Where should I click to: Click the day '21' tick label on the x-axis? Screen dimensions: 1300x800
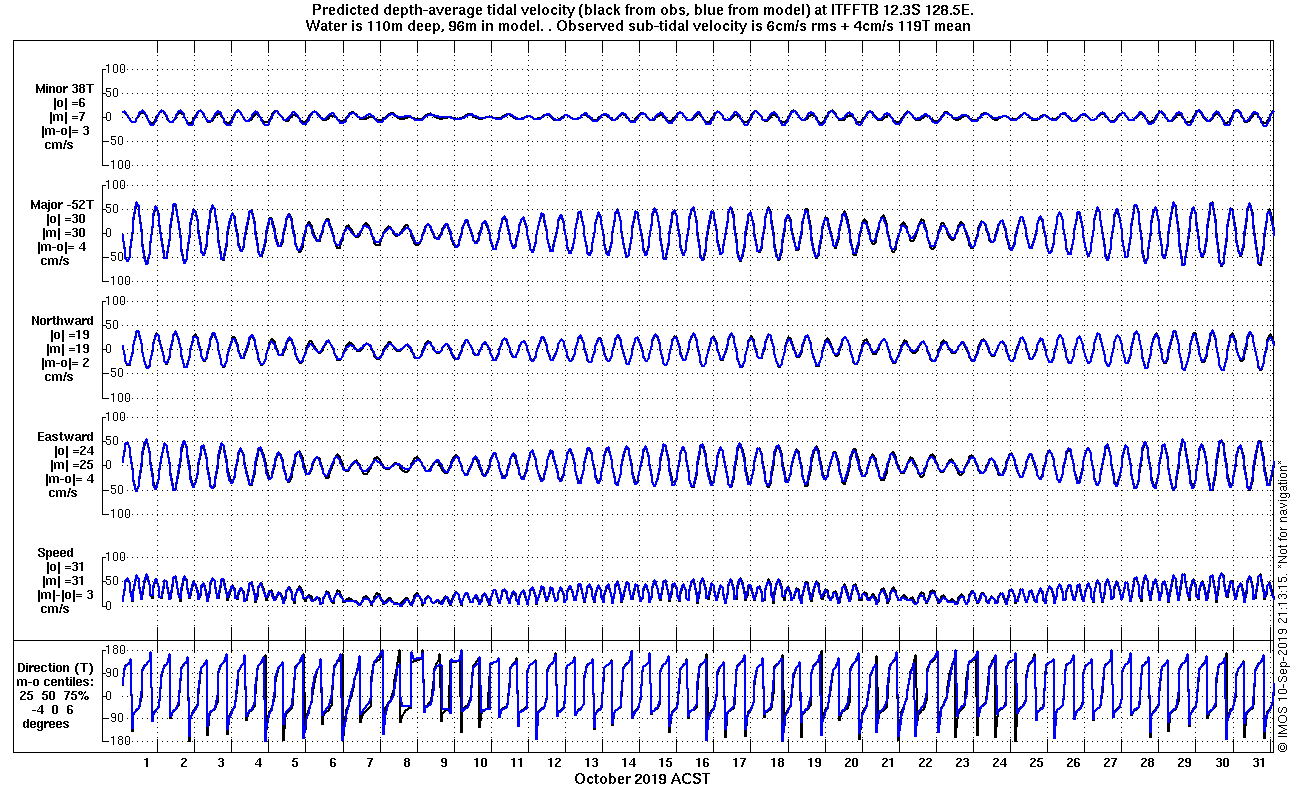[888, 763]
